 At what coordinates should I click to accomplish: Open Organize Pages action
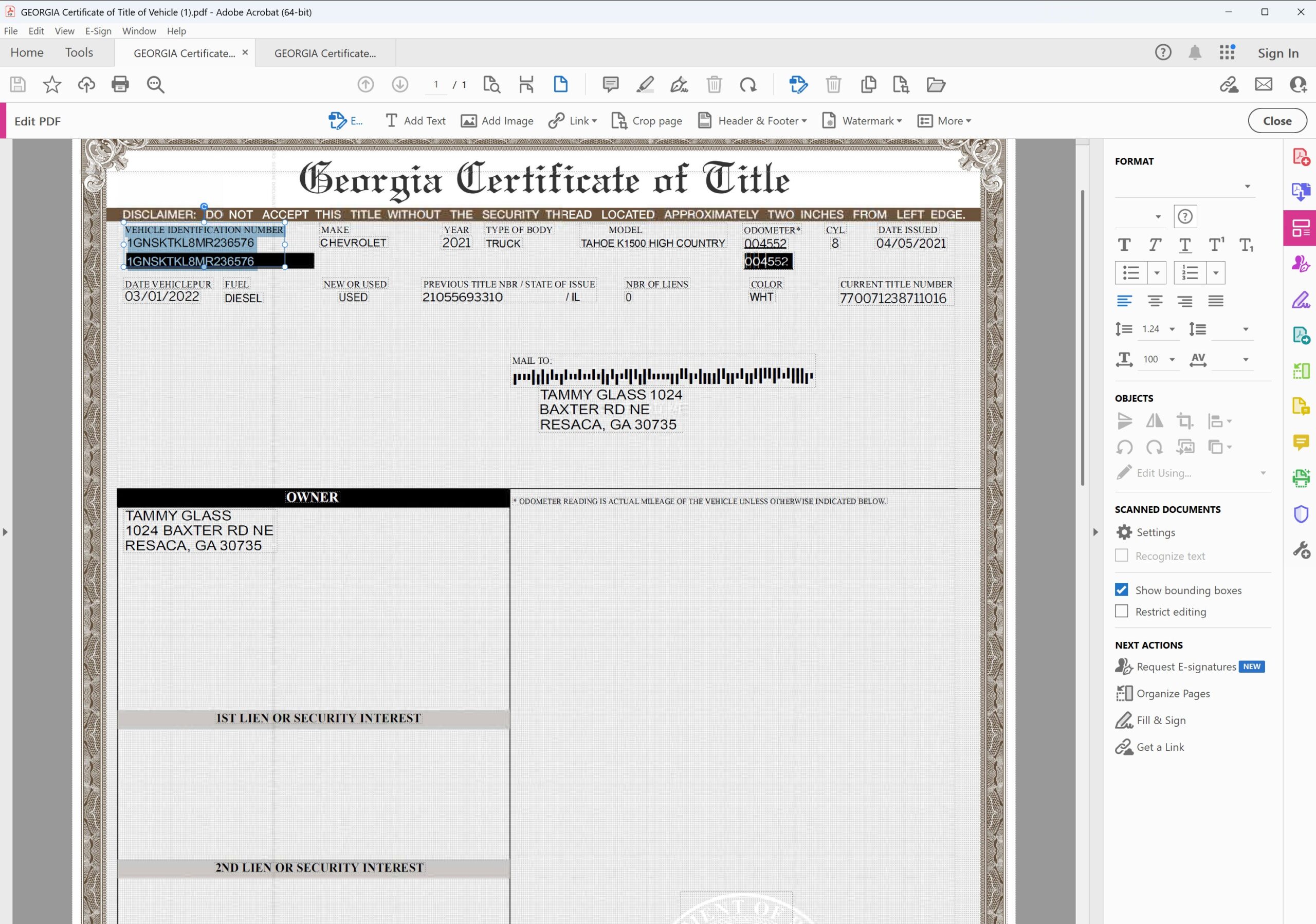pos(1163,694)
